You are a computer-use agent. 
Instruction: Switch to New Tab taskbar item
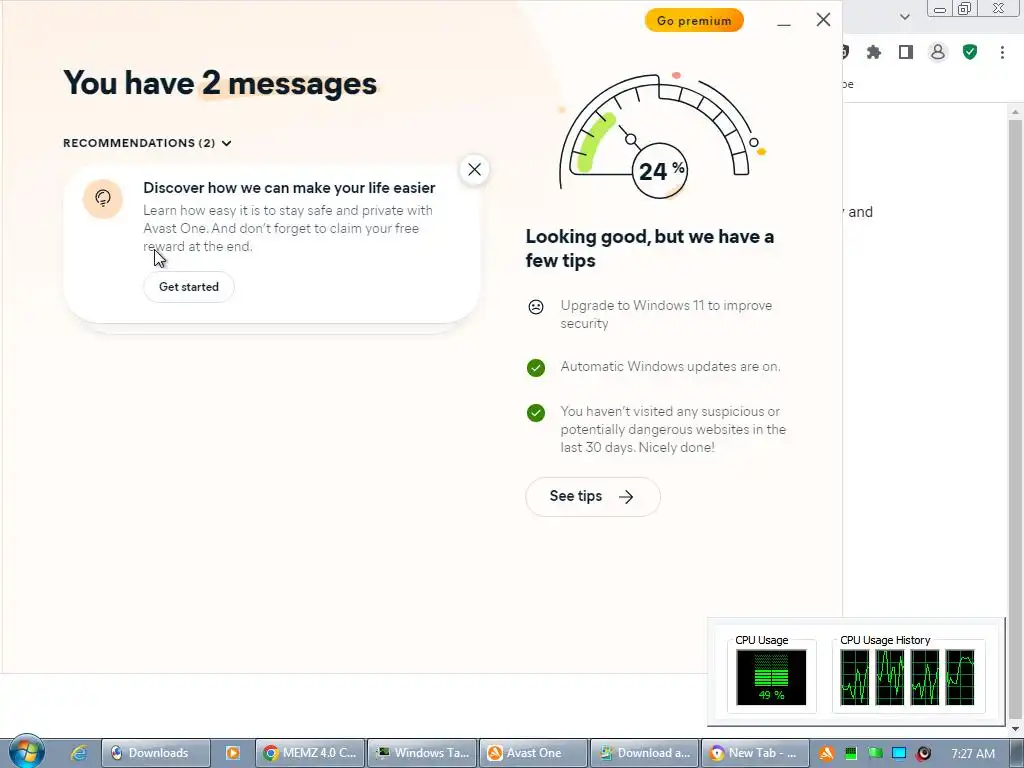[x=756, y=753]
